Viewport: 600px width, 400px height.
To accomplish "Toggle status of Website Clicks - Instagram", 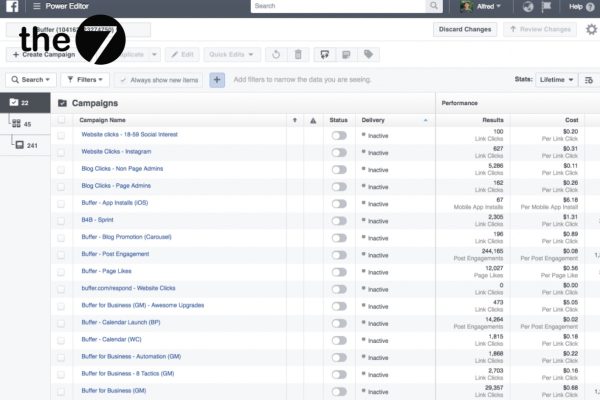I will 339,152.
